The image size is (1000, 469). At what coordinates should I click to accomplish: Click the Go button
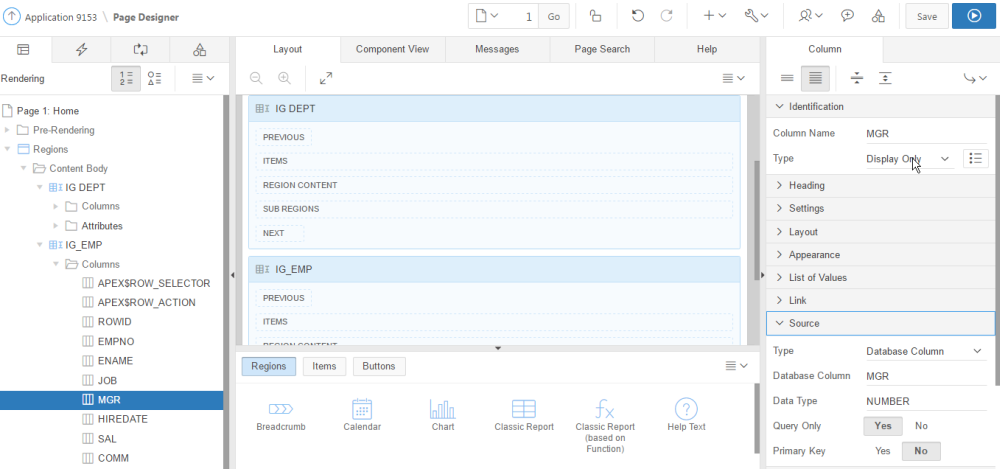coord(554,17)
